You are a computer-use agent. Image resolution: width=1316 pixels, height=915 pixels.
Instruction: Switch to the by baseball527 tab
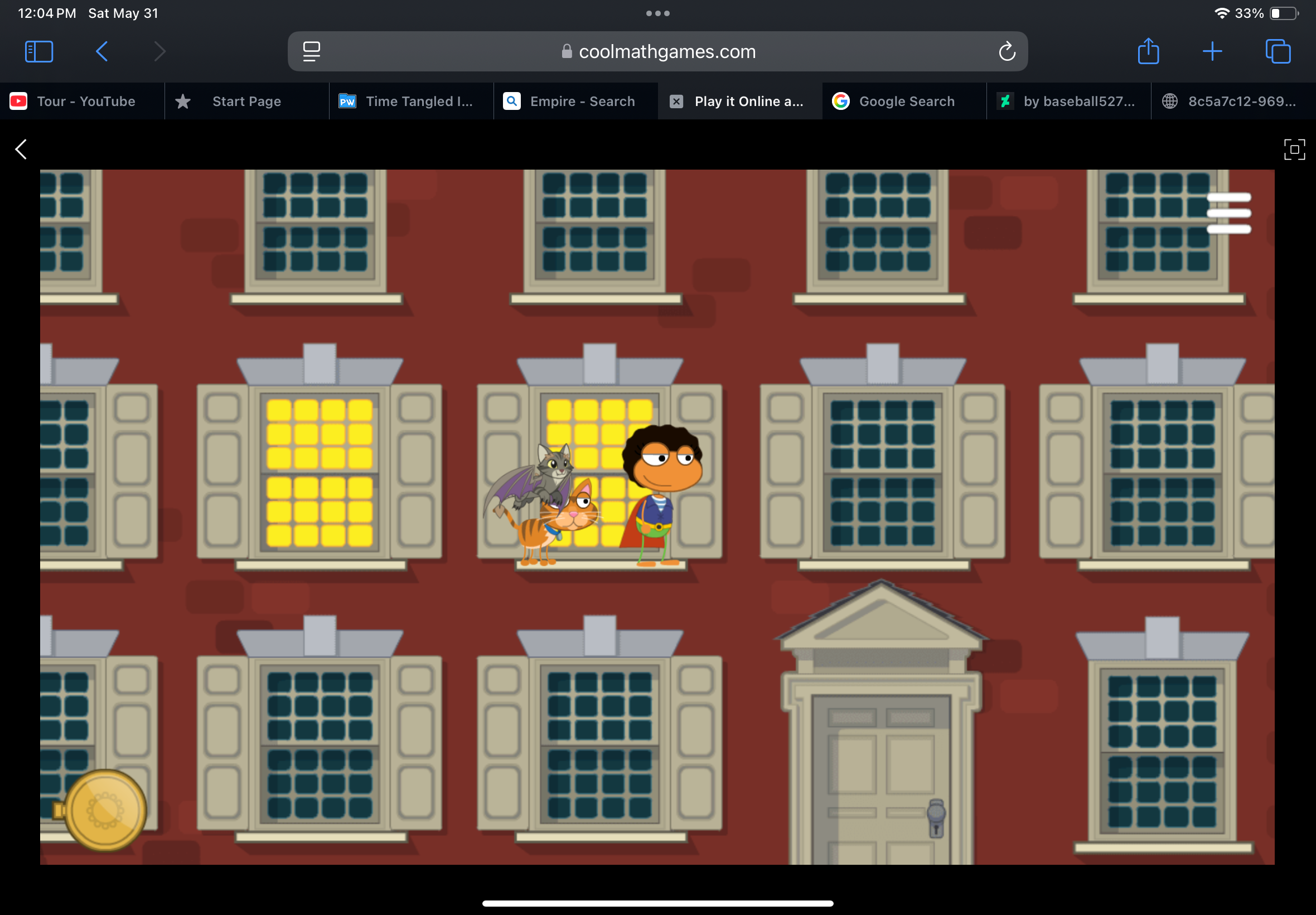tap(1069, 102)
